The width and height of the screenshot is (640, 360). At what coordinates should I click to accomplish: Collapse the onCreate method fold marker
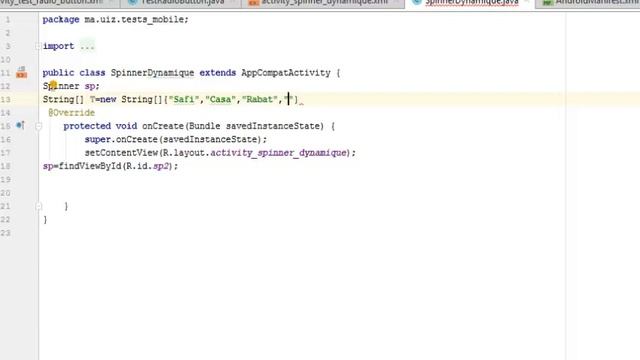tap(38, 126)
